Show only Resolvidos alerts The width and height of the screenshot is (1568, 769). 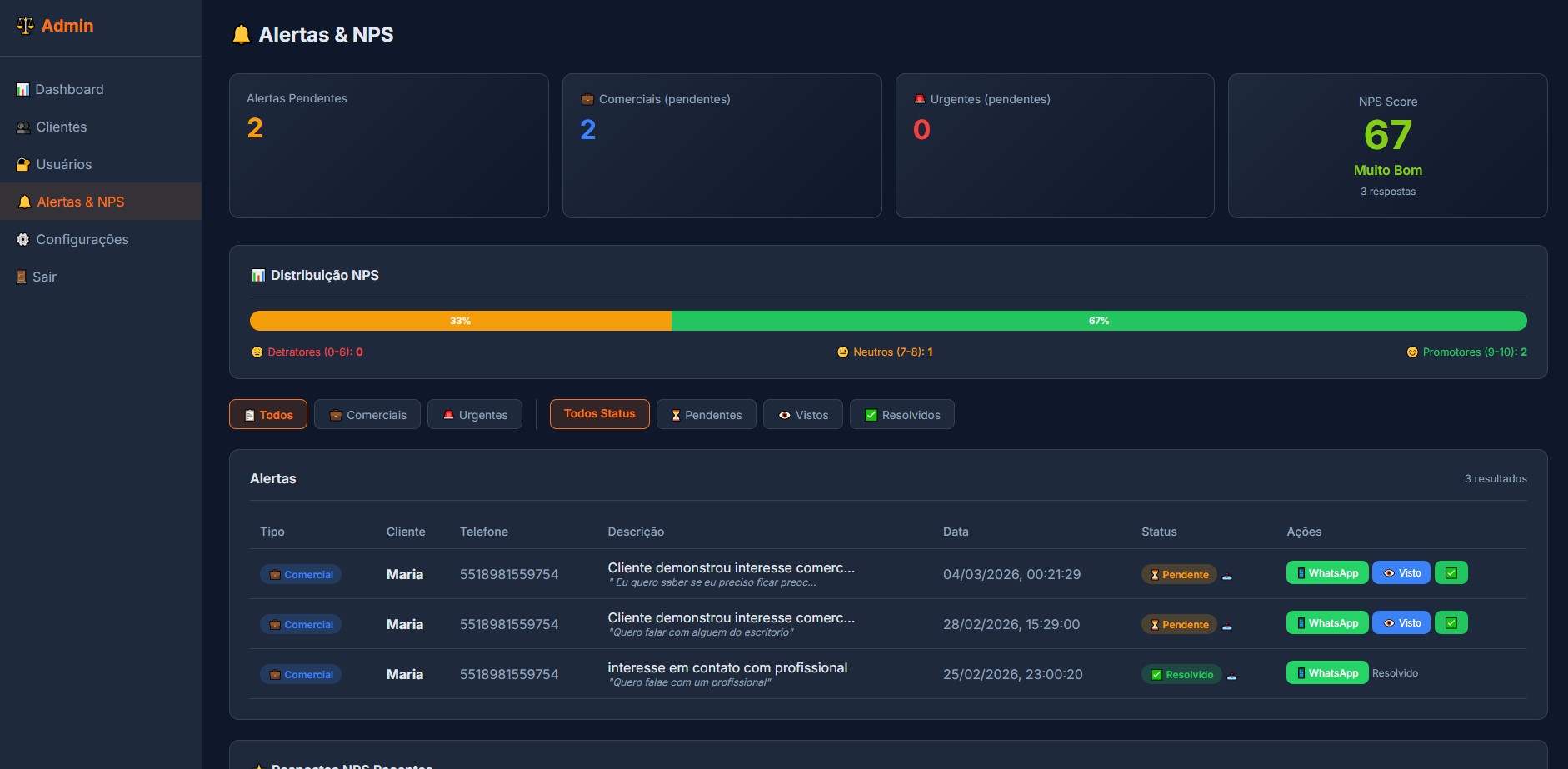902,414
